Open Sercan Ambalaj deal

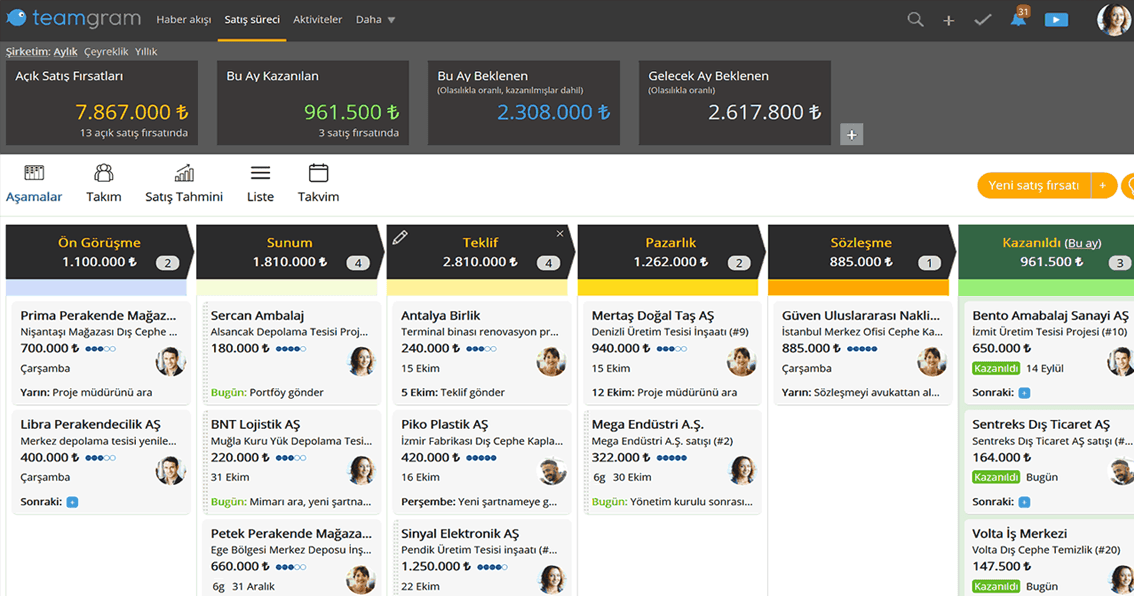point(257,315)
